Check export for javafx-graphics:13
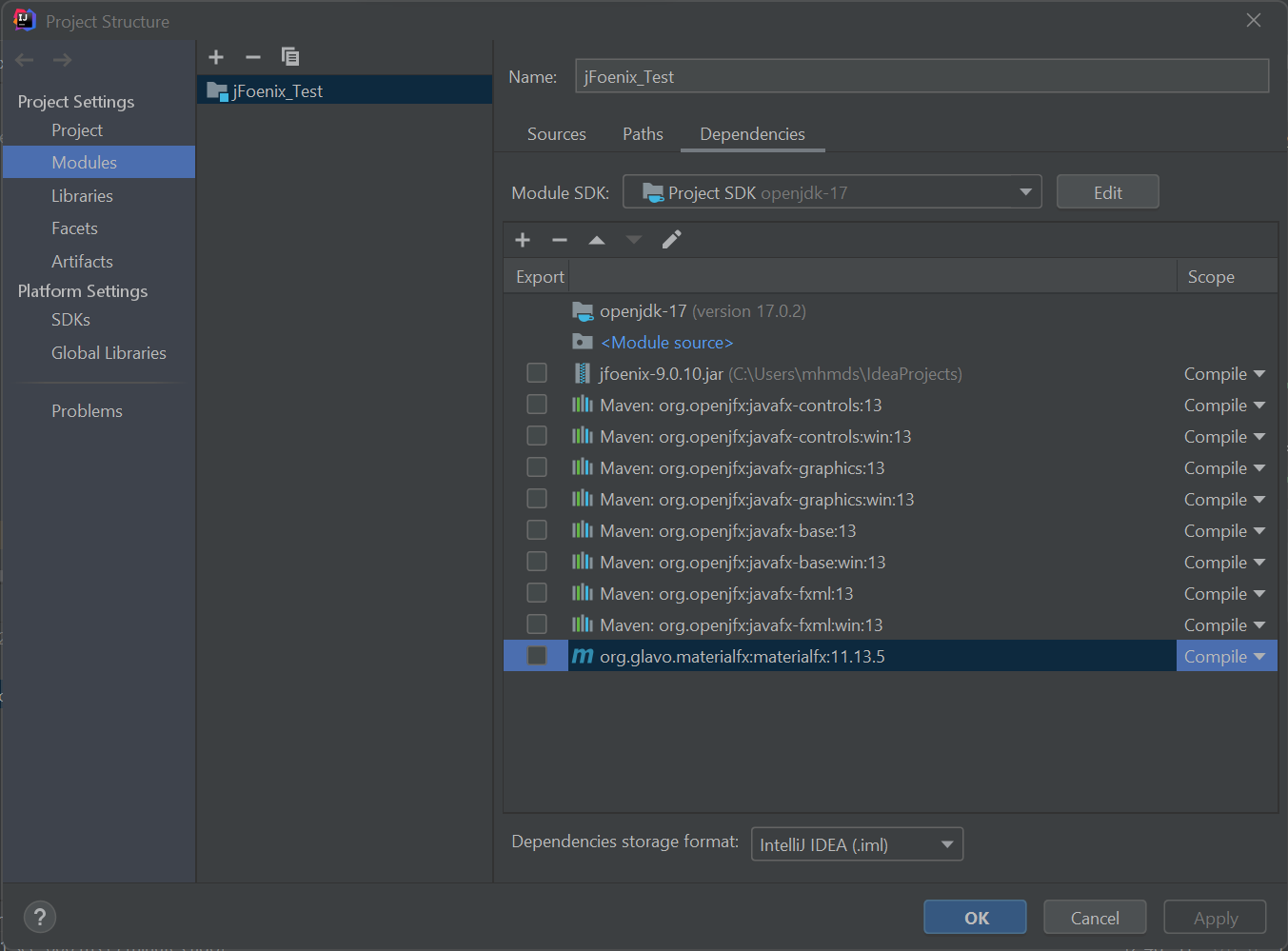Screen dimensions: 1288x951 (537, 467)
